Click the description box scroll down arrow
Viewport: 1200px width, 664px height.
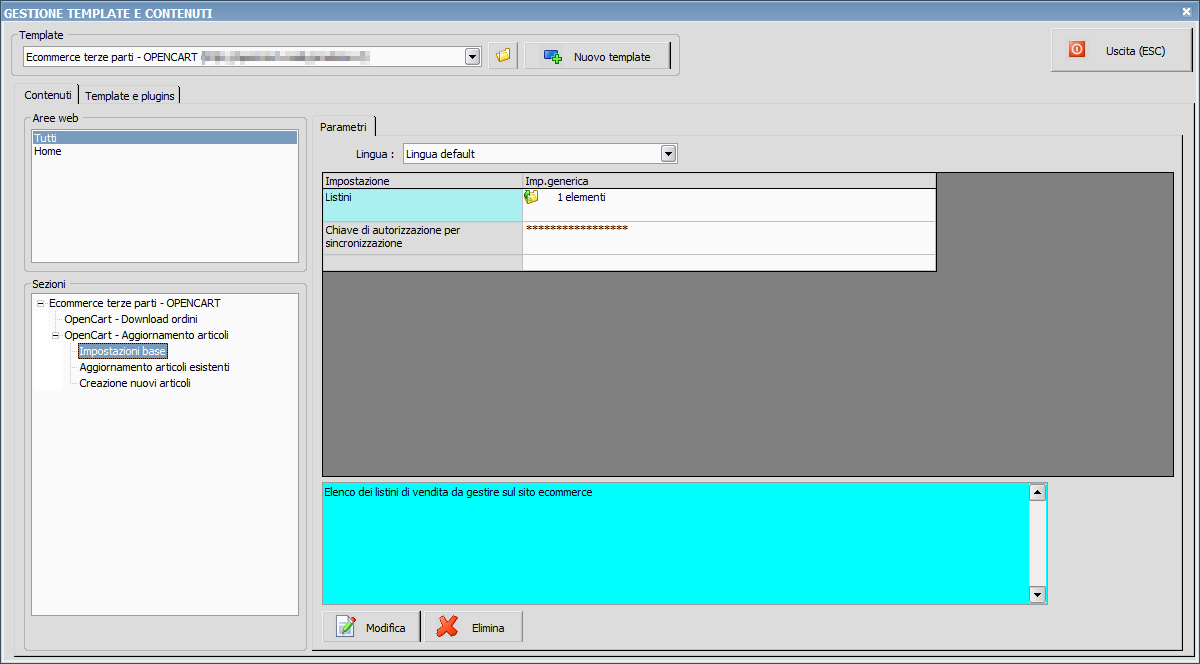coord(1037,595)
